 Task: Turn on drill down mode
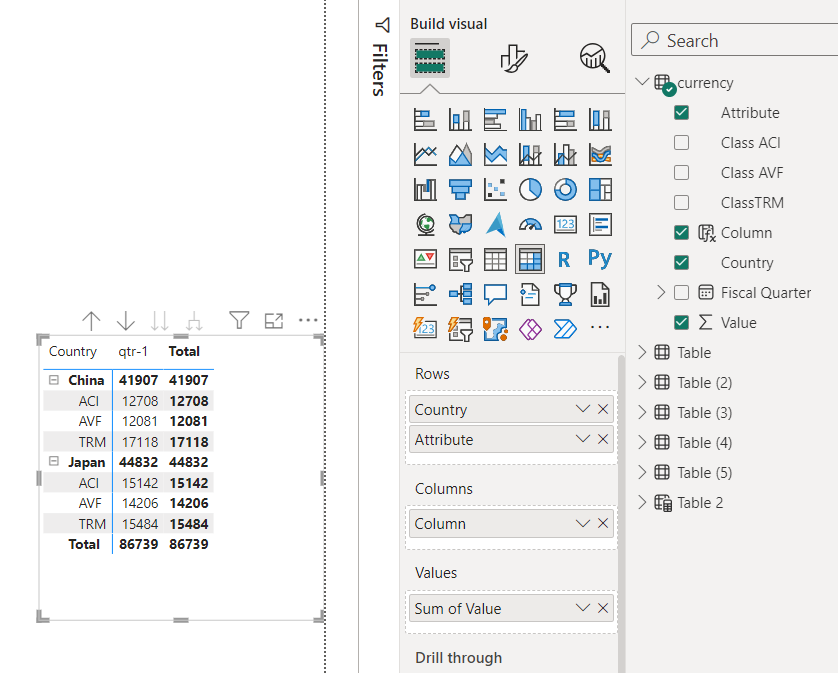click(126, 321)
